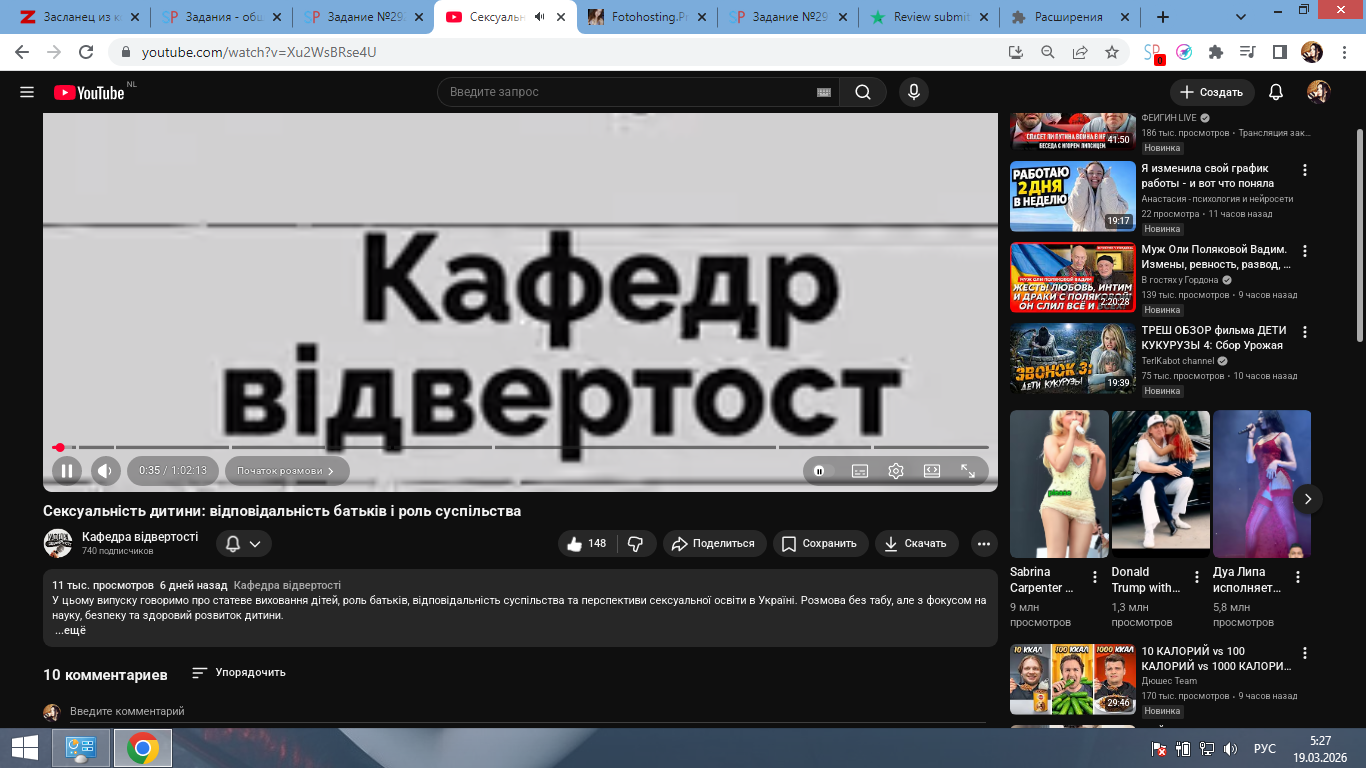The width and height of the screenshot is (1366, 768).
Task: Reload the page with the refresh icon
Action: click(x=87, y=52)
